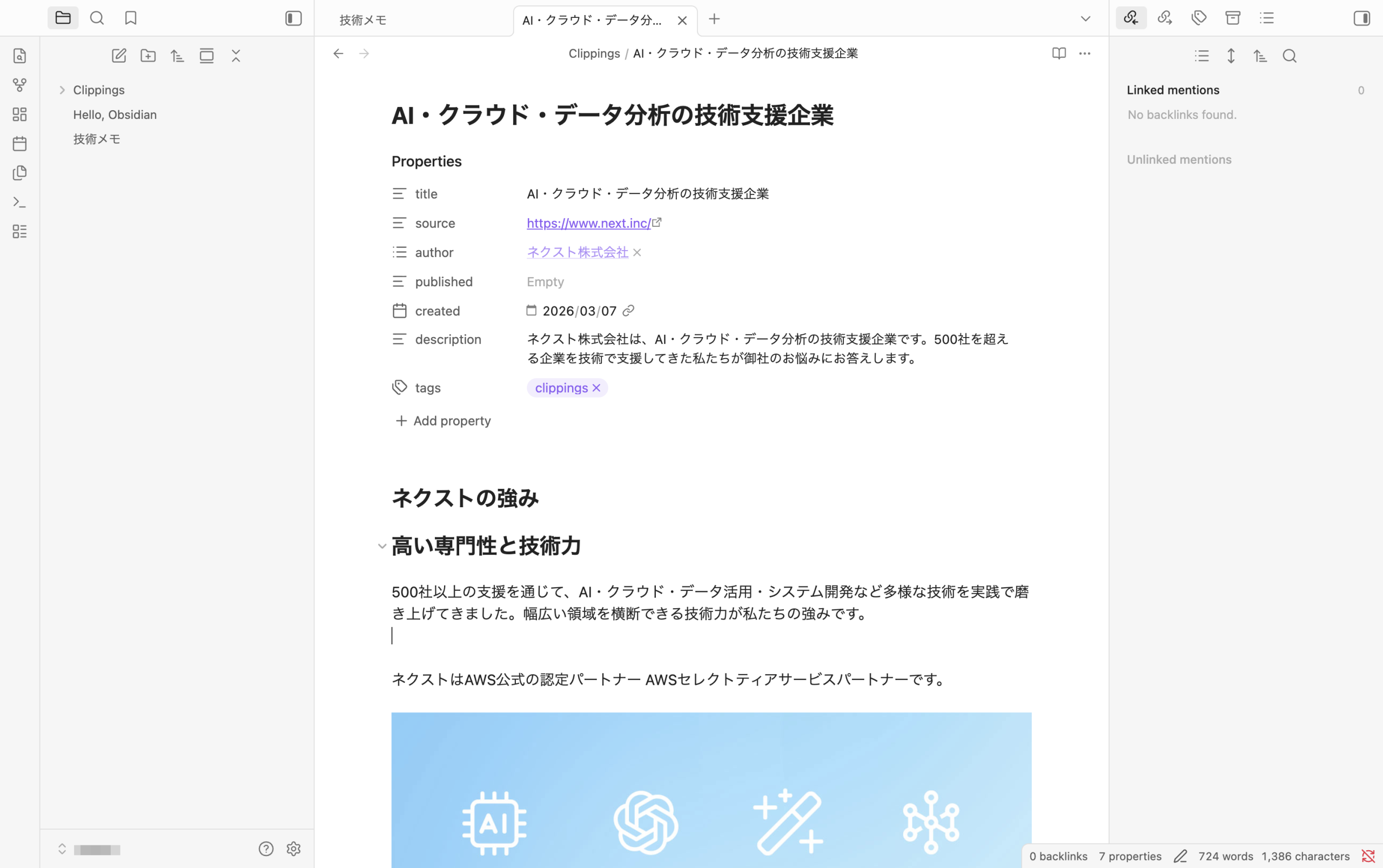Open the graph view from the ribbon
This screenshot has height=868, width=1383.
click(19, 85)
